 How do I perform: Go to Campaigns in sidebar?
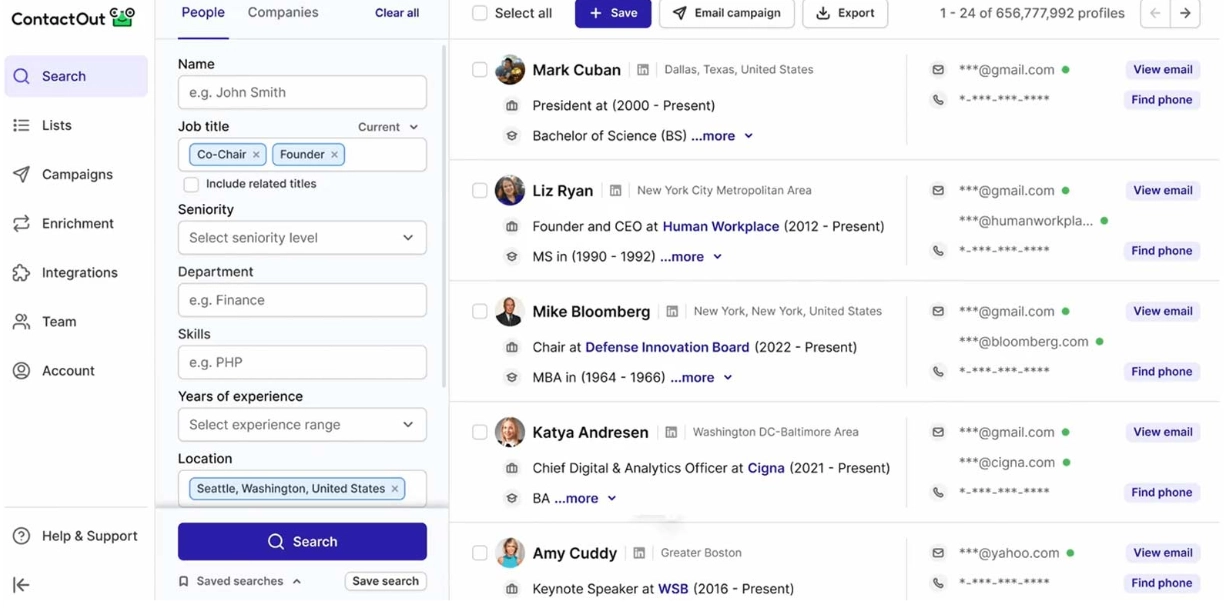[x=76, y=175]
